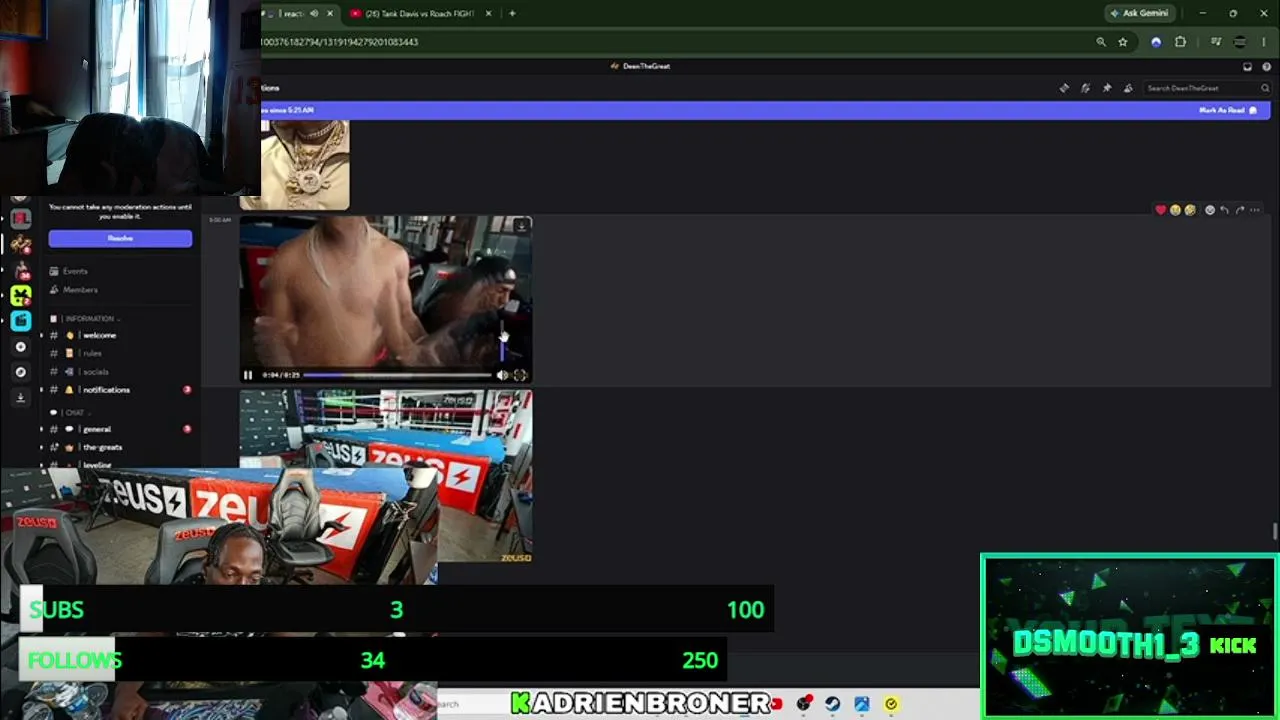Viewport: 1280px width, 720px height.
Task: React with the third quick emoji
Action: (1189, 210)
